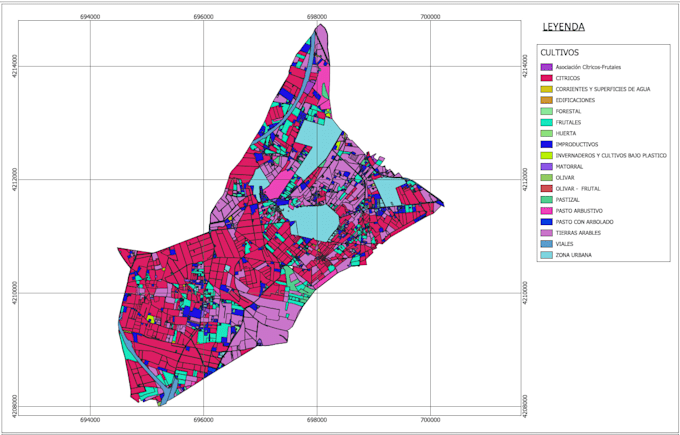Select the 'MATORRAL' legend label
680x435 pixels.
(x=569, y=167)
